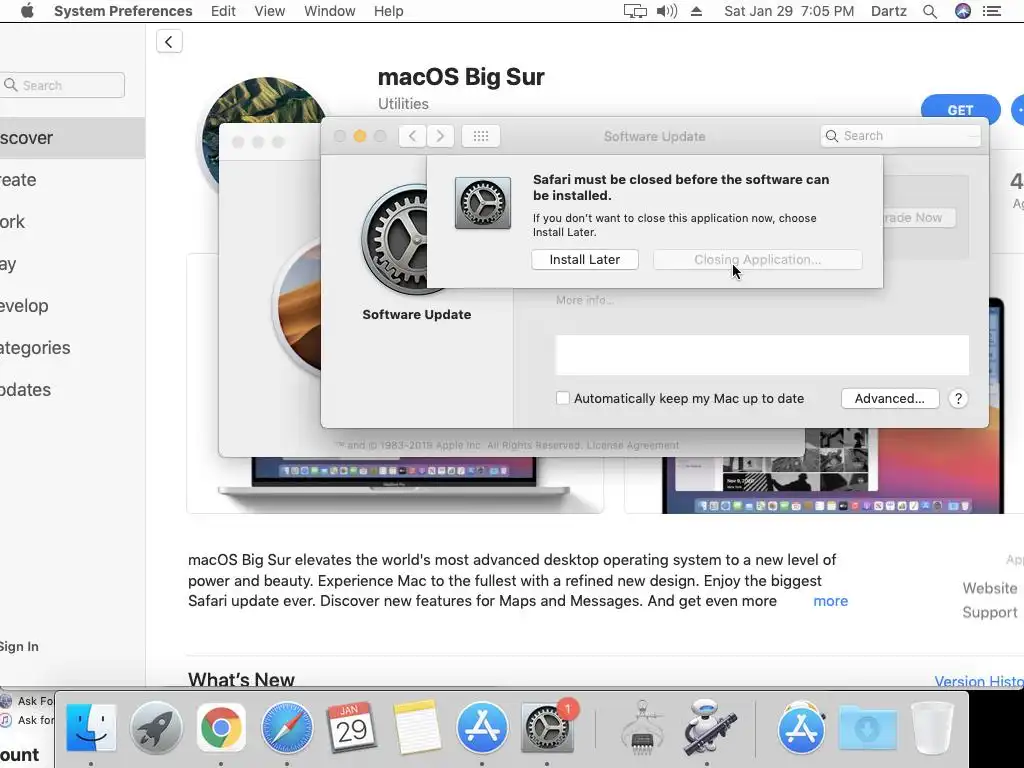Viewport: 1024px width, 768px height.
Task: Click Sign In in App Store sidebar
Action: (19, 647)
